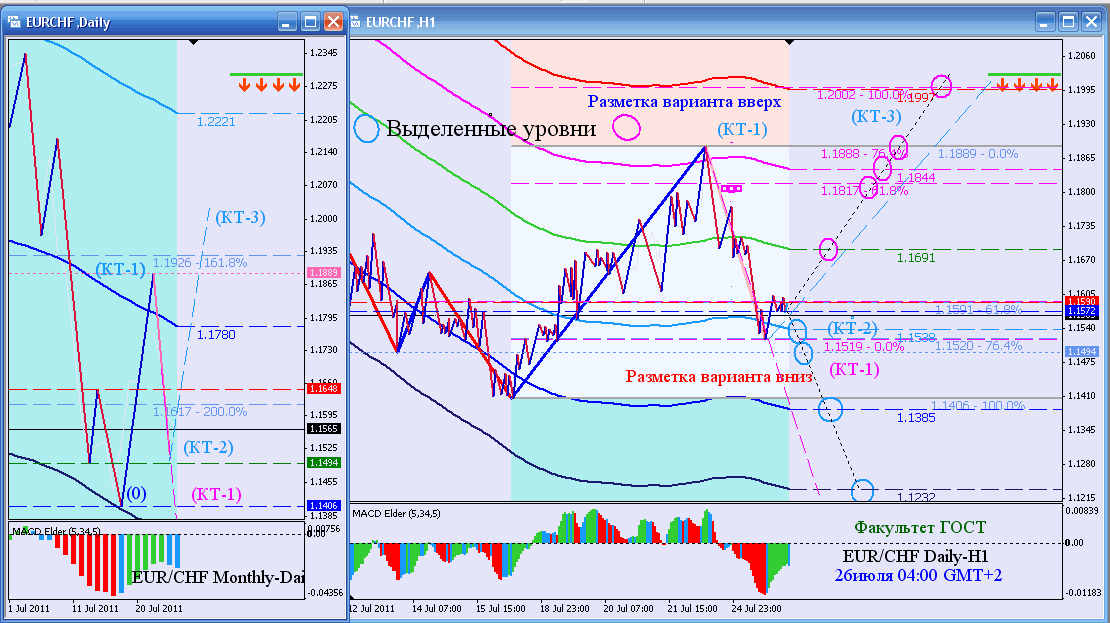Minimize the EURCHF,Daily chart window
1110x623 pixels.
tap(287, 22)
